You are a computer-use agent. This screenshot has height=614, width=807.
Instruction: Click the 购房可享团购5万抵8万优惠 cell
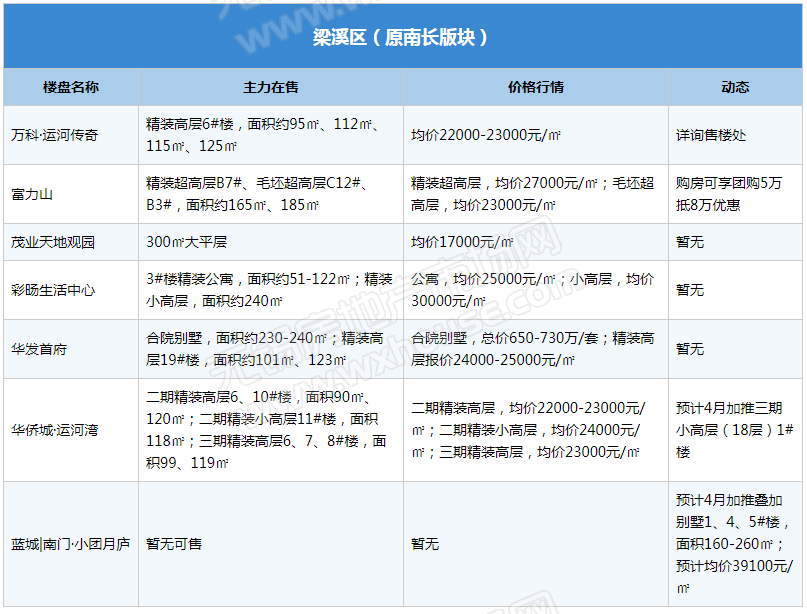pos(729,194)
